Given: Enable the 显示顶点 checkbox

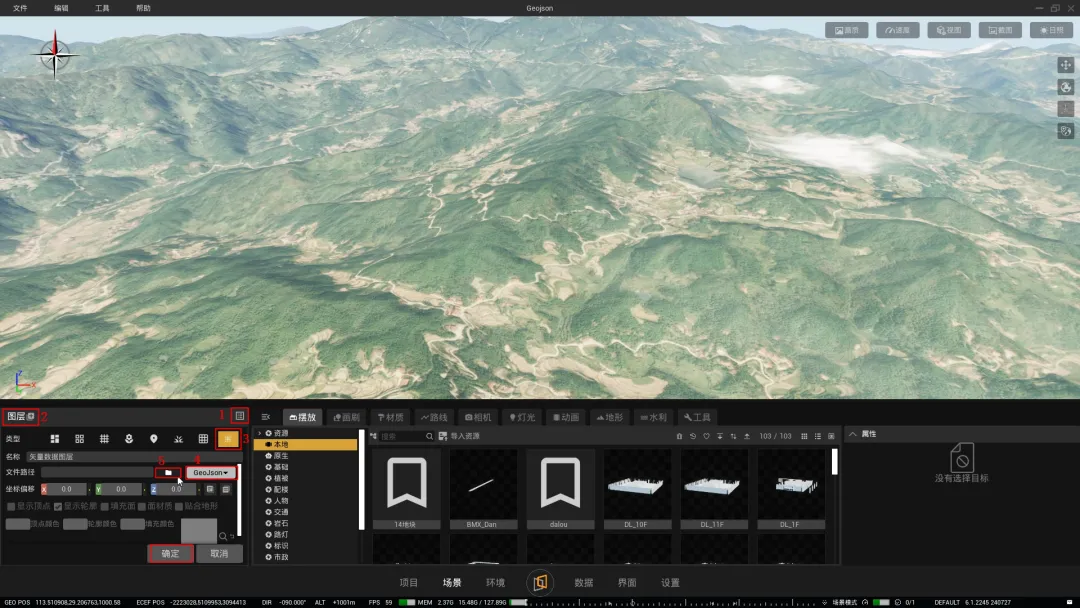Looking at the screenshot, I should [10, 506].
